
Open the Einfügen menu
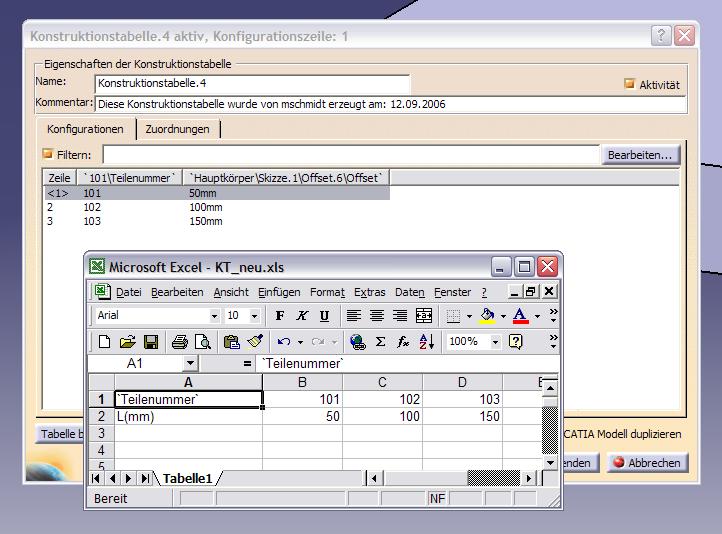click(x=279, y=292)
